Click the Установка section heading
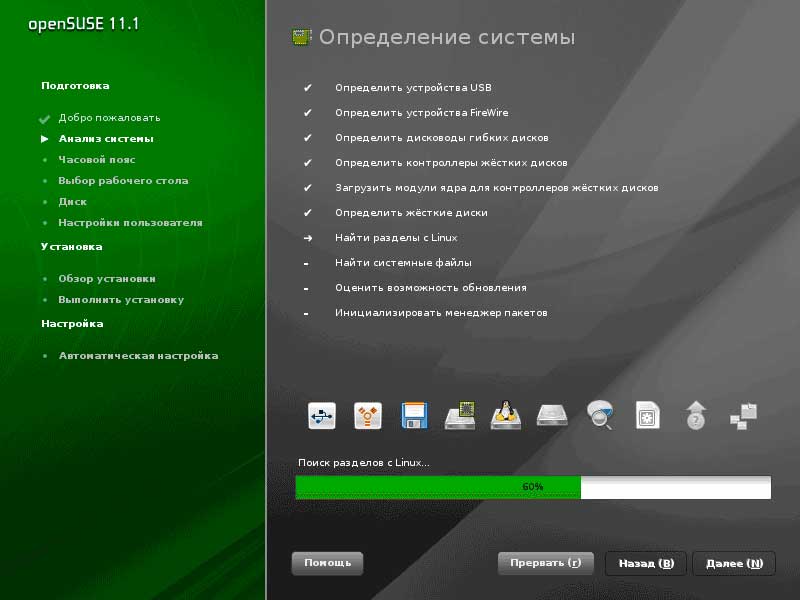The height and width of the screenshot is (600, 800). [x=71, y=246]
